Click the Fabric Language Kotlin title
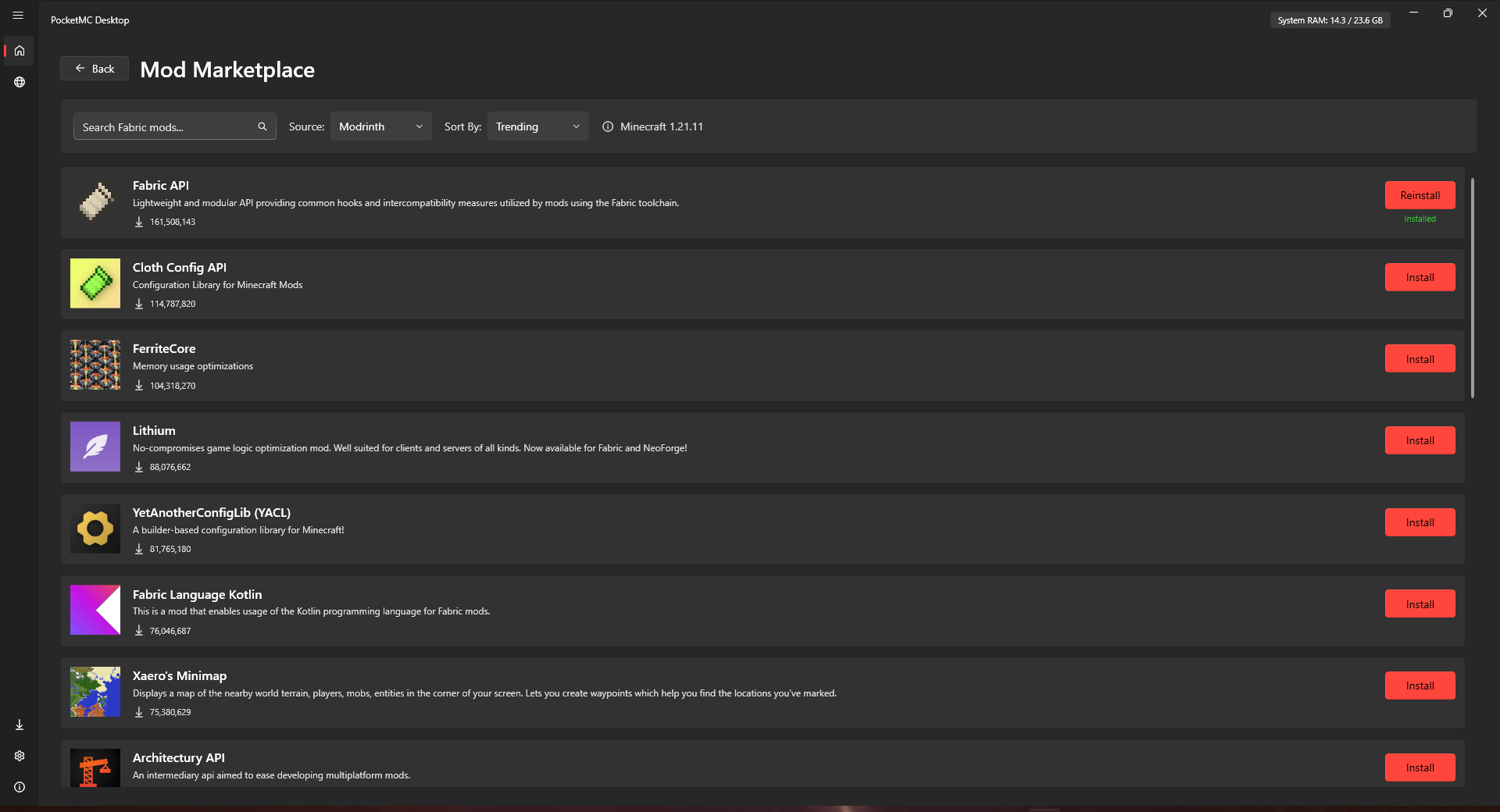This screenshot has height=812, width=1500. [x=198, y=594]
